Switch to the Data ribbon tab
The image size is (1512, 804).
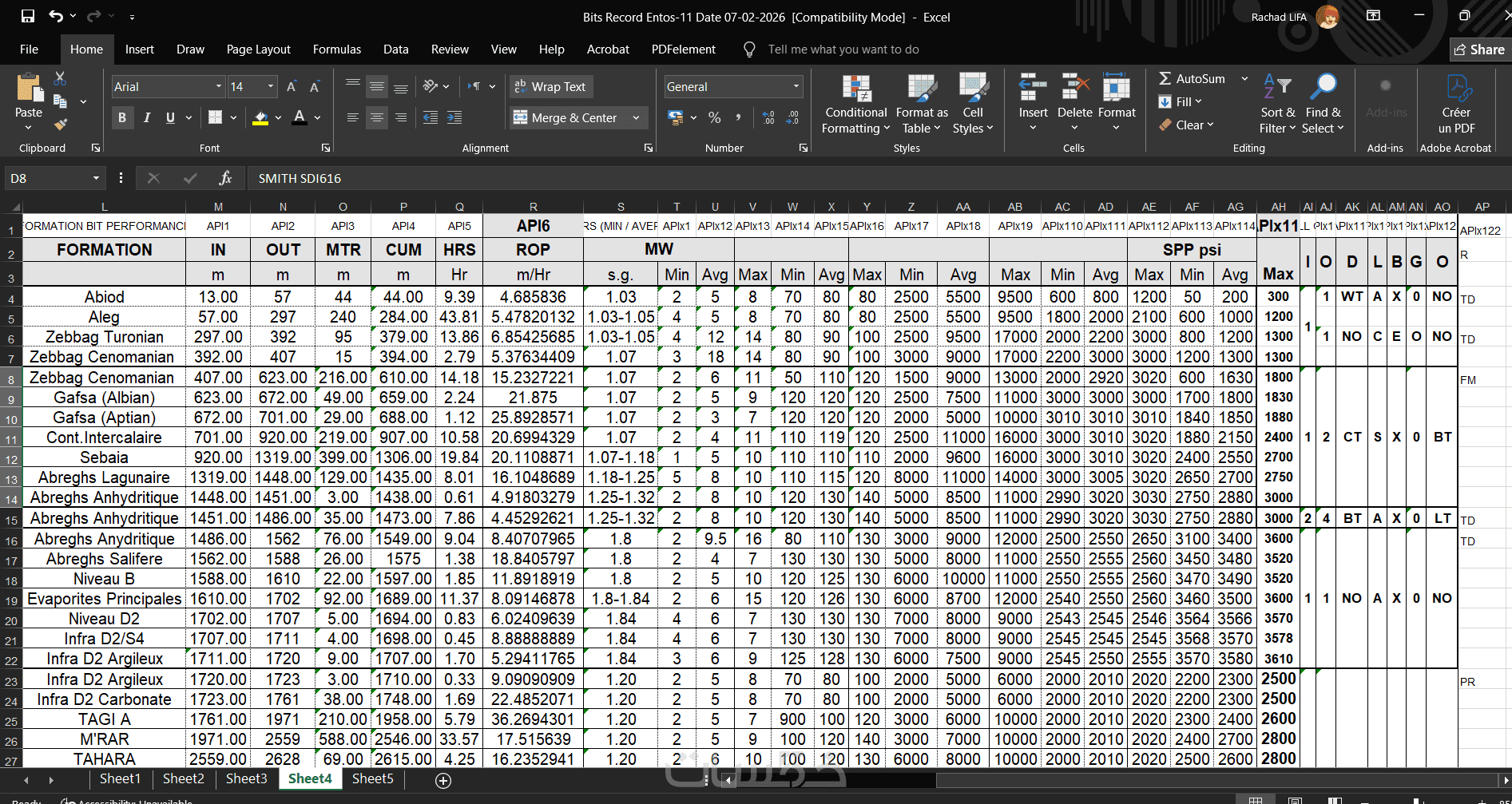click(x=395, y=49)
